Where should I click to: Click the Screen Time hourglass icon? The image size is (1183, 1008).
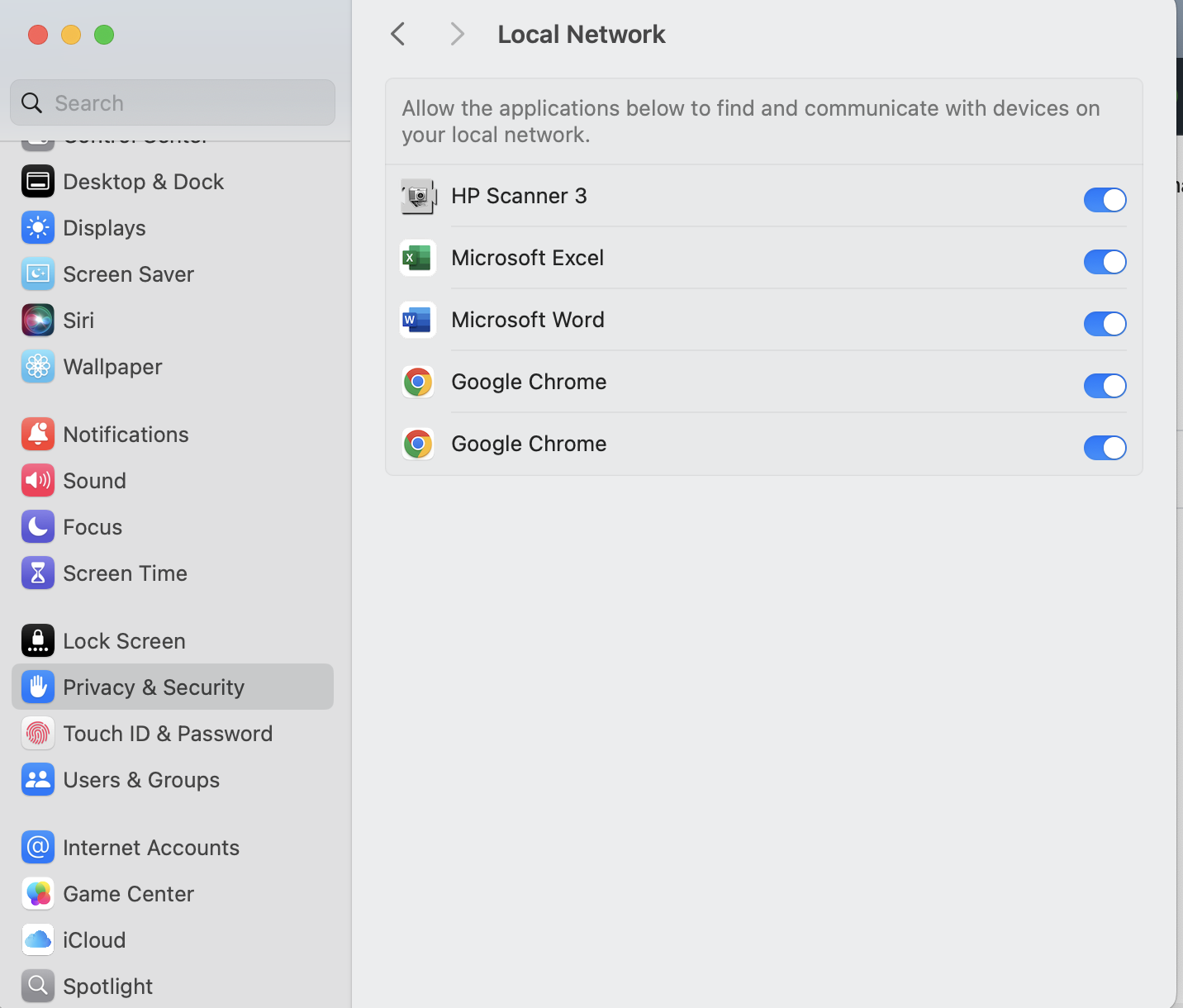coord(38,573)
